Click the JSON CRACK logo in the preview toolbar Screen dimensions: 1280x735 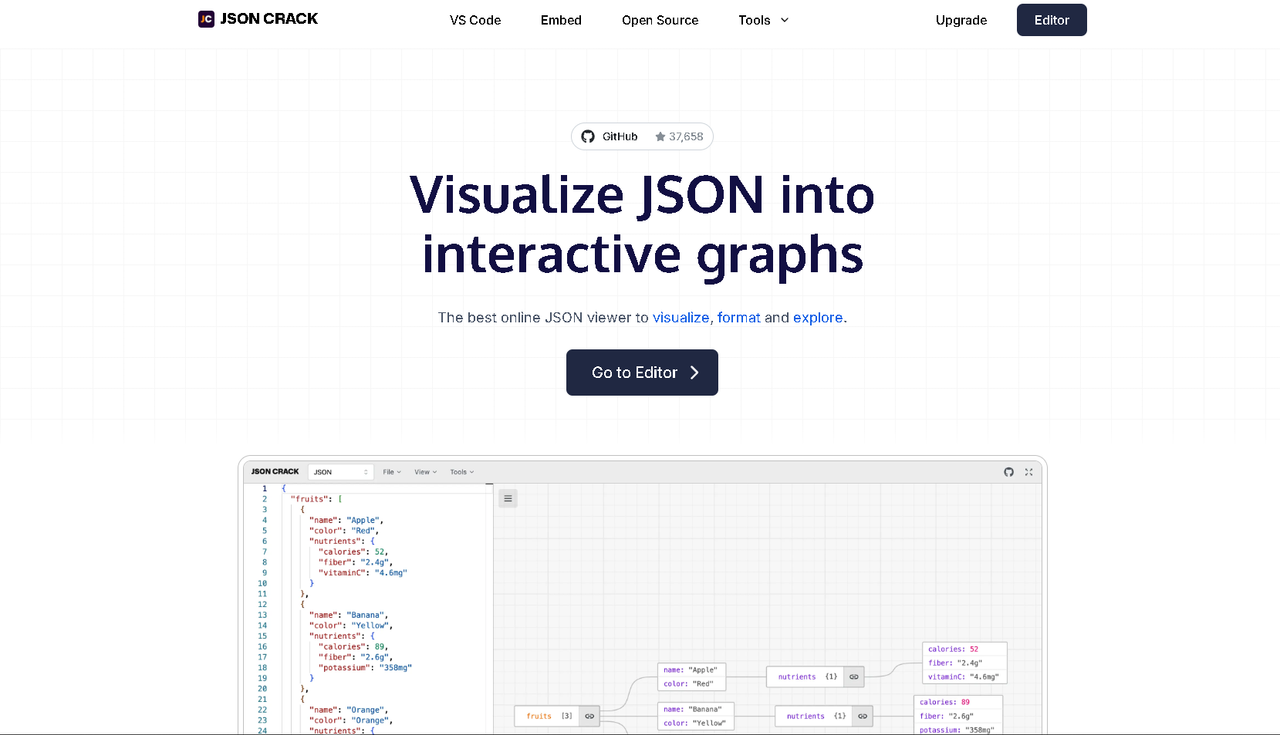tap(275, 471)
